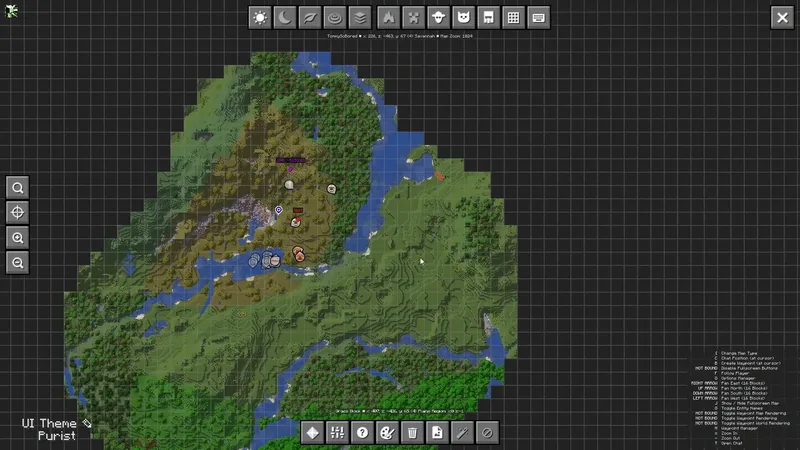
Task: Delete the map (trash can icon)
Action: [412, 433]
